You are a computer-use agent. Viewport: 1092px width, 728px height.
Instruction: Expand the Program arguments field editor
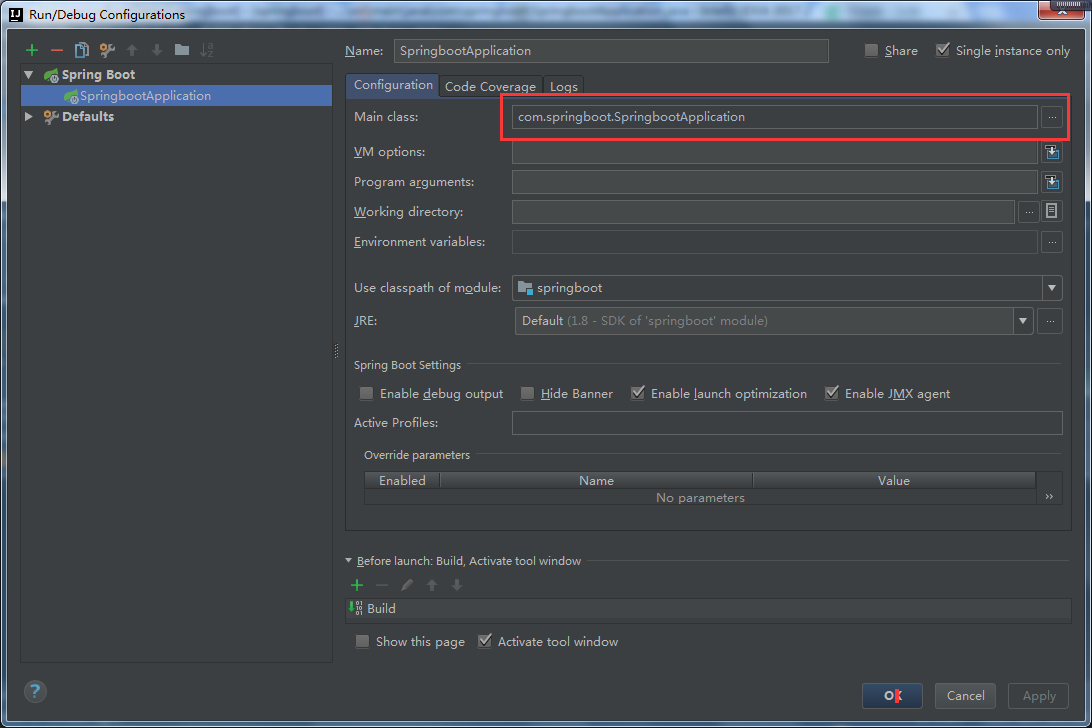[1052, 182]
